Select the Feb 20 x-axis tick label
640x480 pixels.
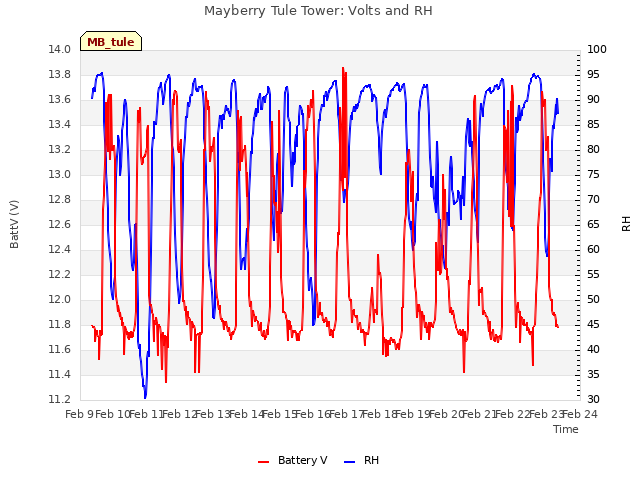click(446, 414)
